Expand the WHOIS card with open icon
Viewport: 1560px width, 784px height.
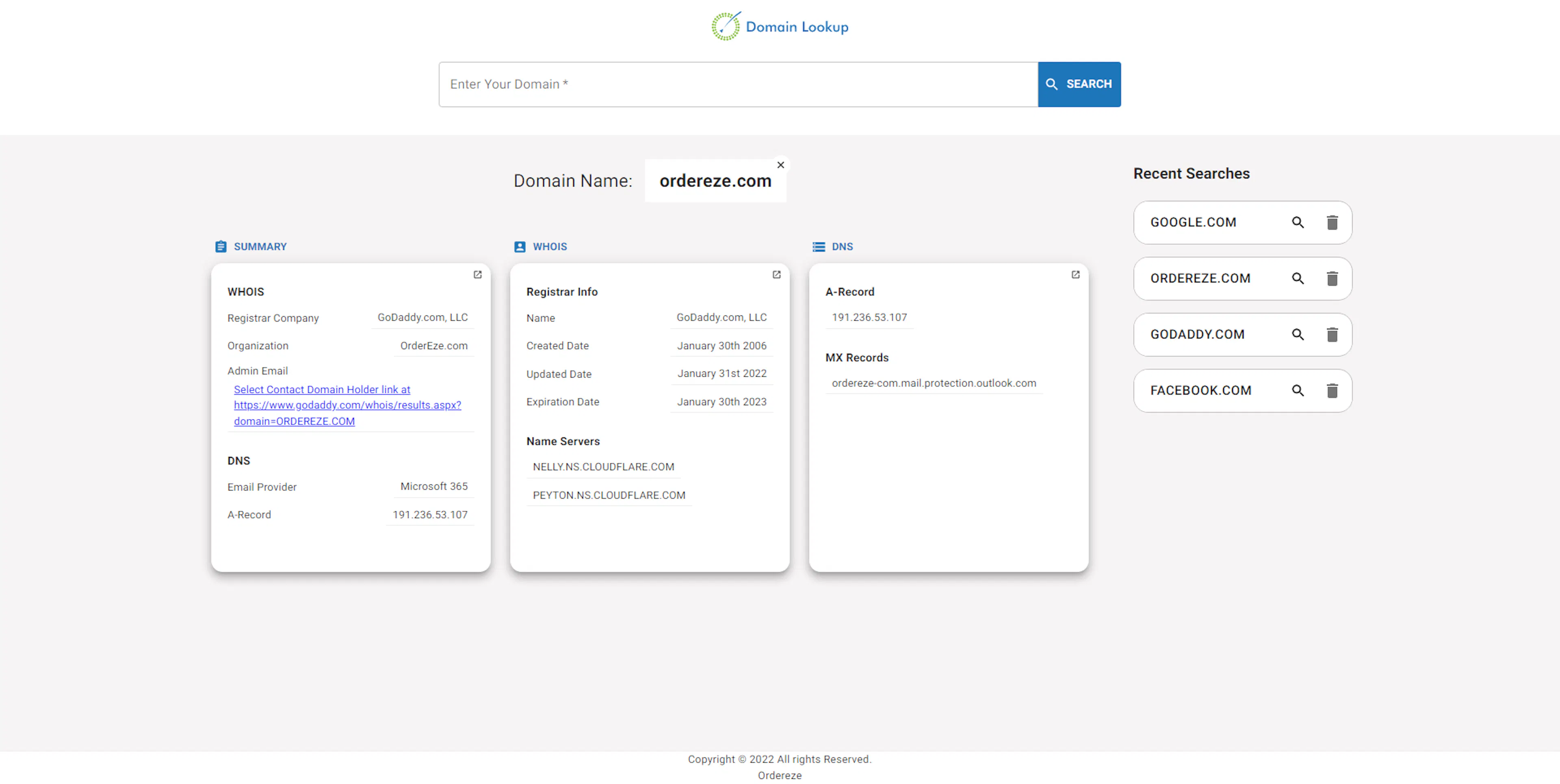776,275
